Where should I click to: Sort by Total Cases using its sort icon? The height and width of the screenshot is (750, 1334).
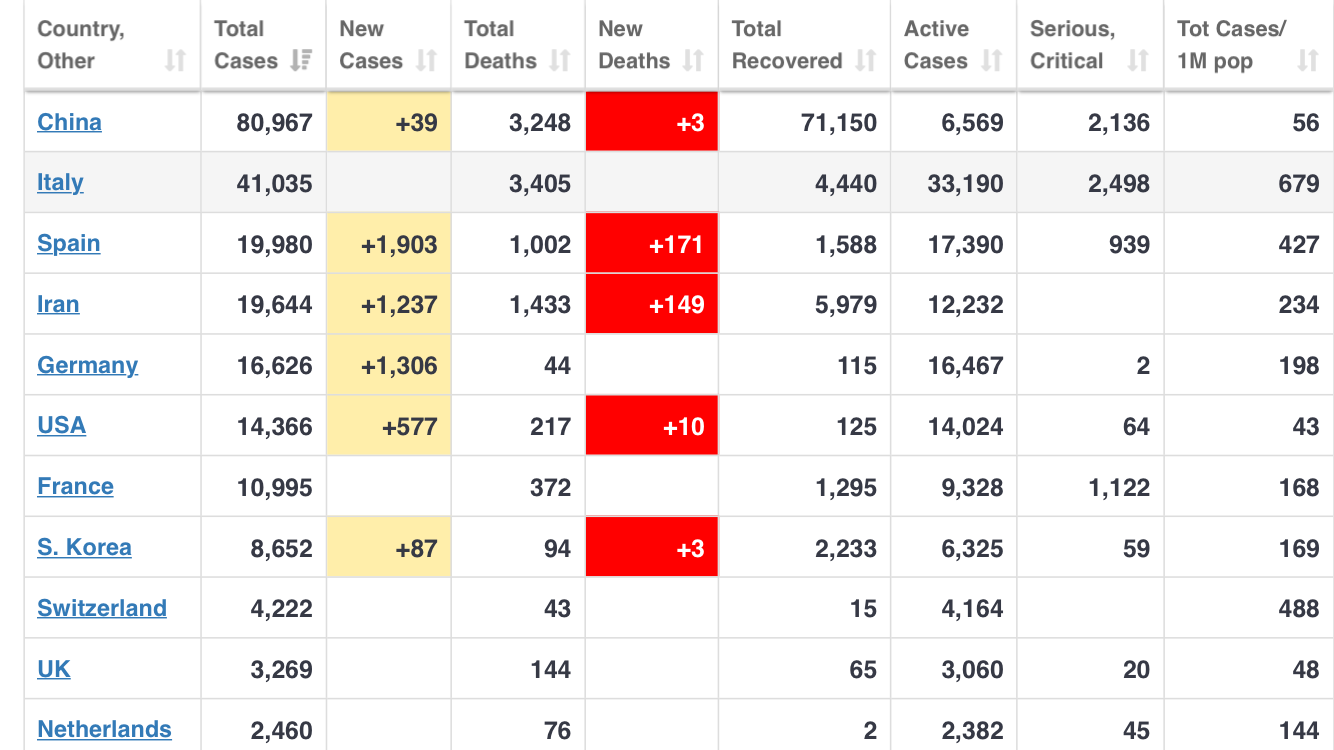pos(301,61)
